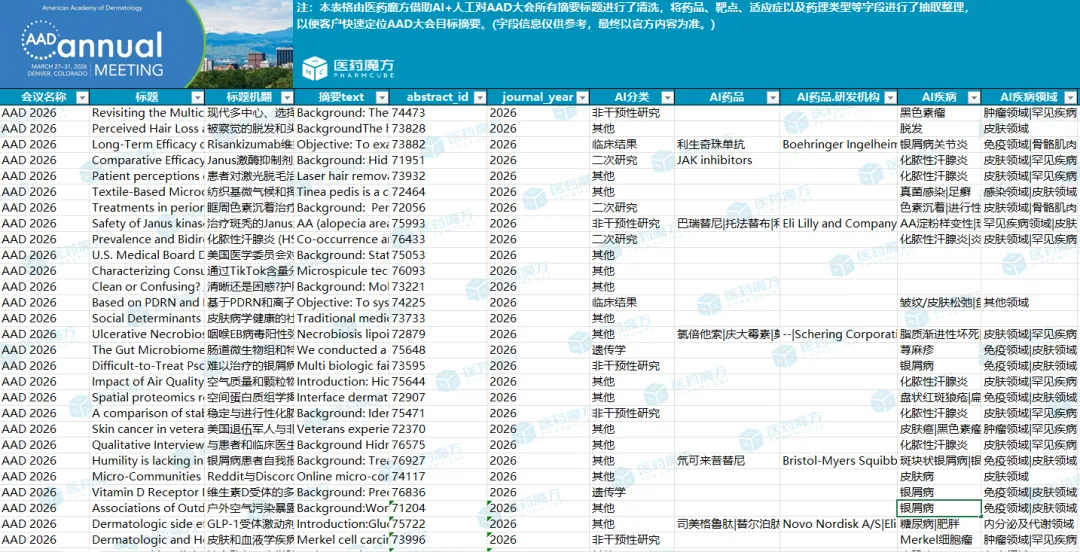1080x552 pixels.
Task: Select title cell 'Treatments in perior'
Action: (147, 207)
